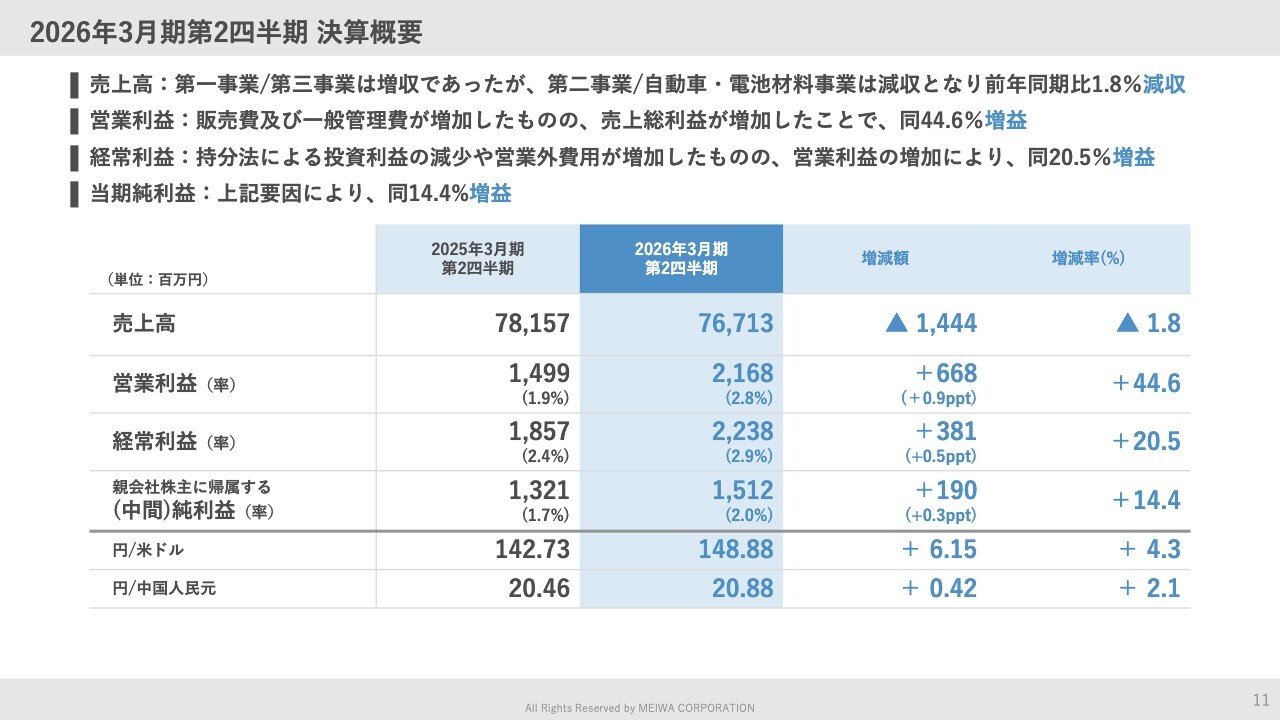Click the 円/中国人民元 row label
This screenshot has width=1280, height=720.
(164, 589)
